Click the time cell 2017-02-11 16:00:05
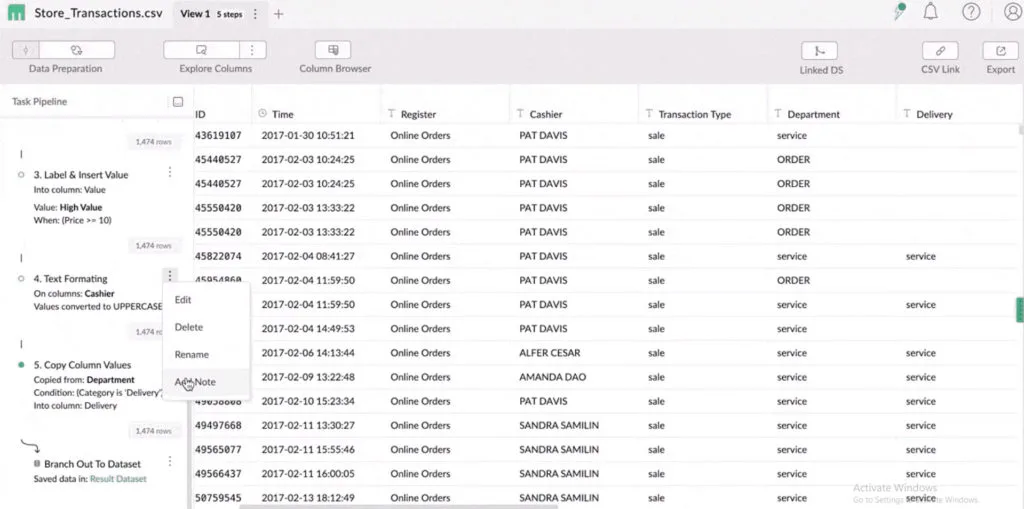1024x509 pixels. 308,474
